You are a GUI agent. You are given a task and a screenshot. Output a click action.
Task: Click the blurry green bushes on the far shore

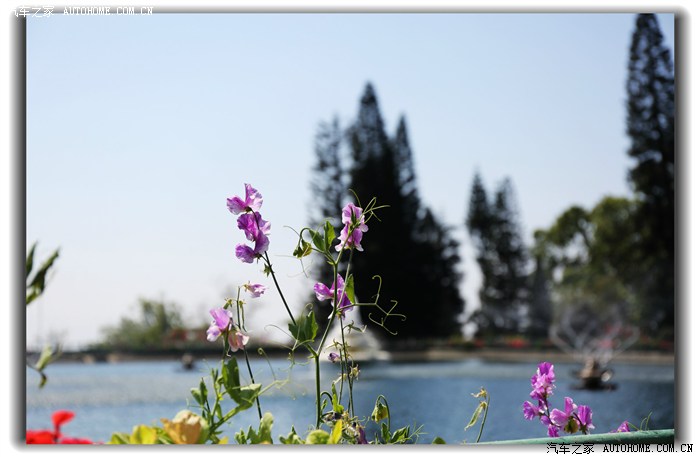tap(150, 325)
